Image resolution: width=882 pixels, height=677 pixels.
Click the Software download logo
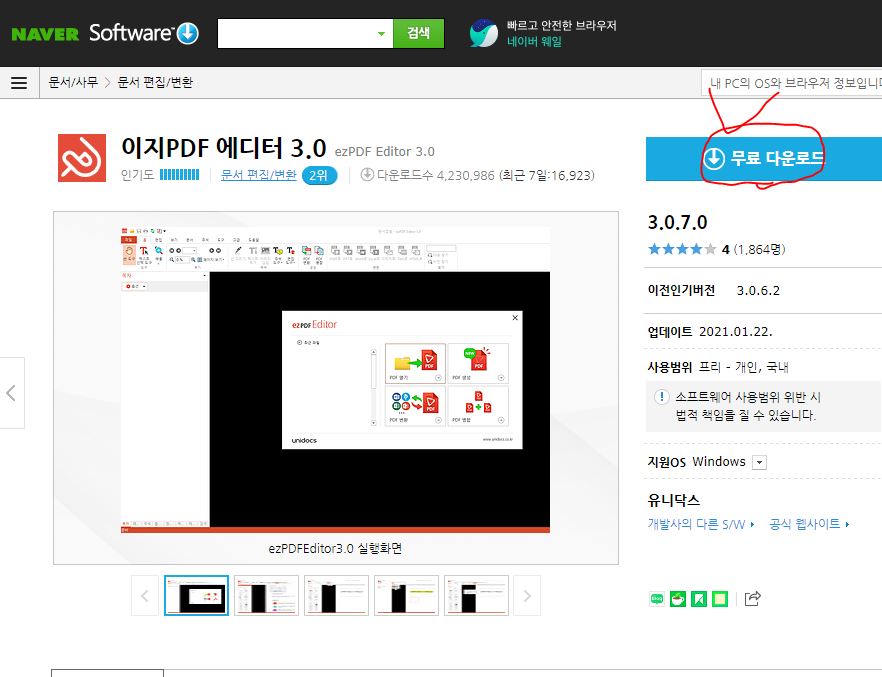click(x=144, y=33)
